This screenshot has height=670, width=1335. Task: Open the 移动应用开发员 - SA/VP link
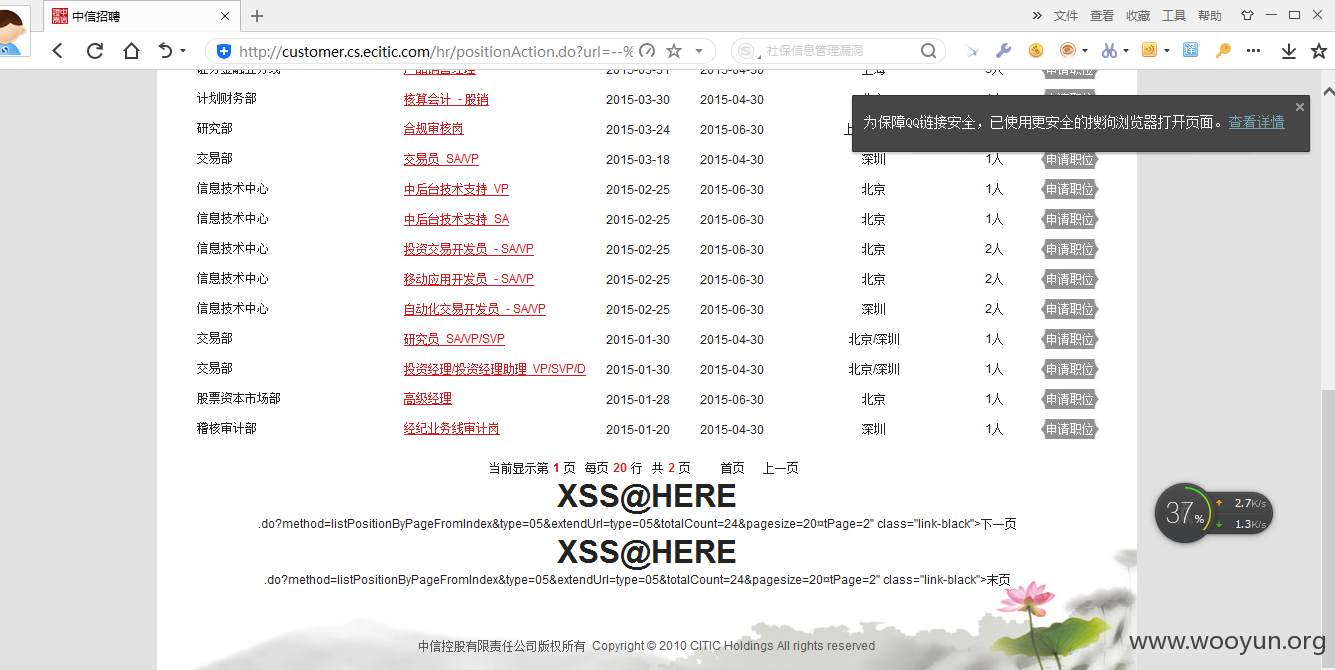click(468, 279)
